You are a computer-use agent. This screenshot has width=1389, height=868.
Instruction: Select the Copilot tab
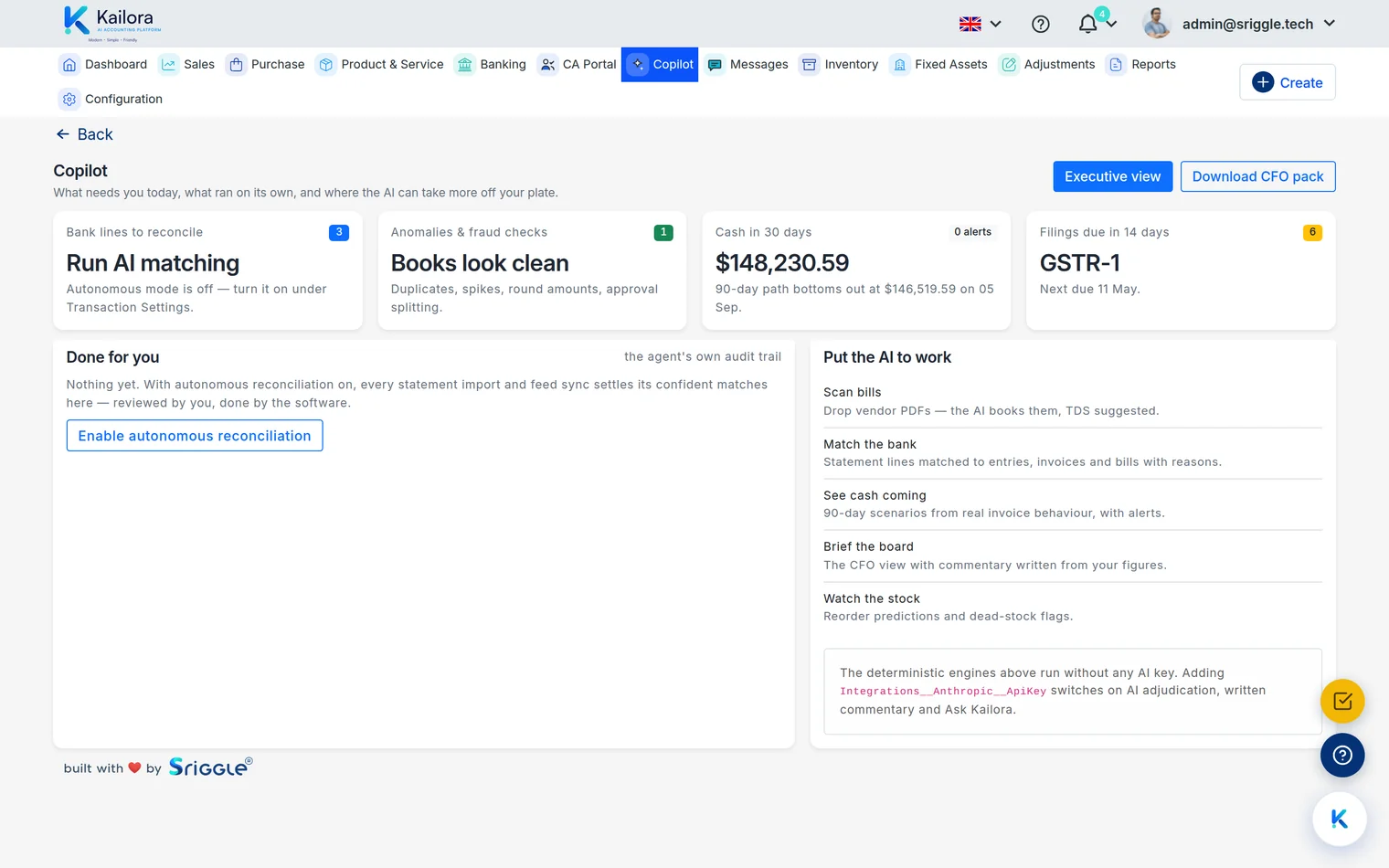[660, 64]
